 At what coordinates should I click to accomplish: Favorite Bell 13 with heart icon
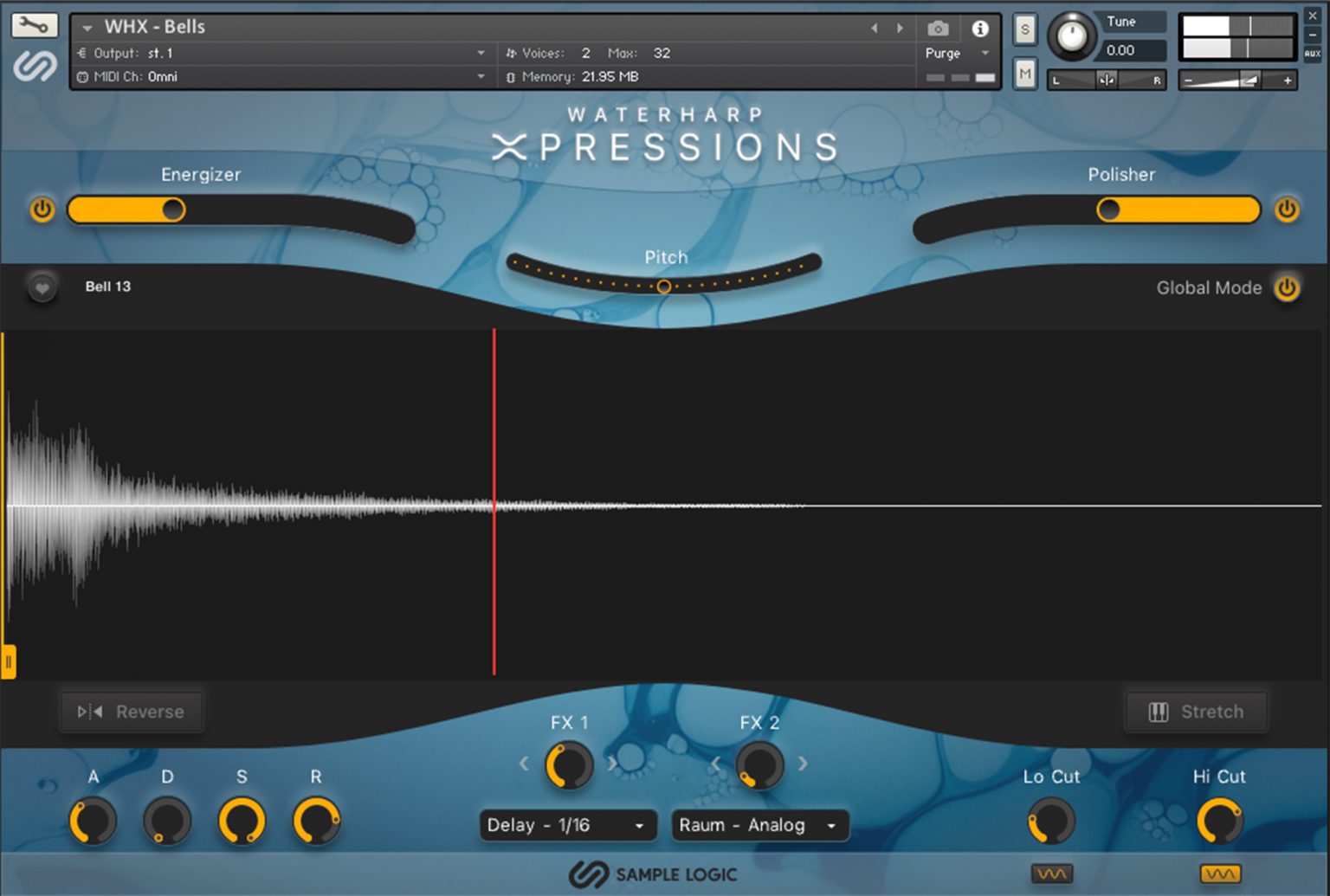pyautogui.click(x=42, y=287)
